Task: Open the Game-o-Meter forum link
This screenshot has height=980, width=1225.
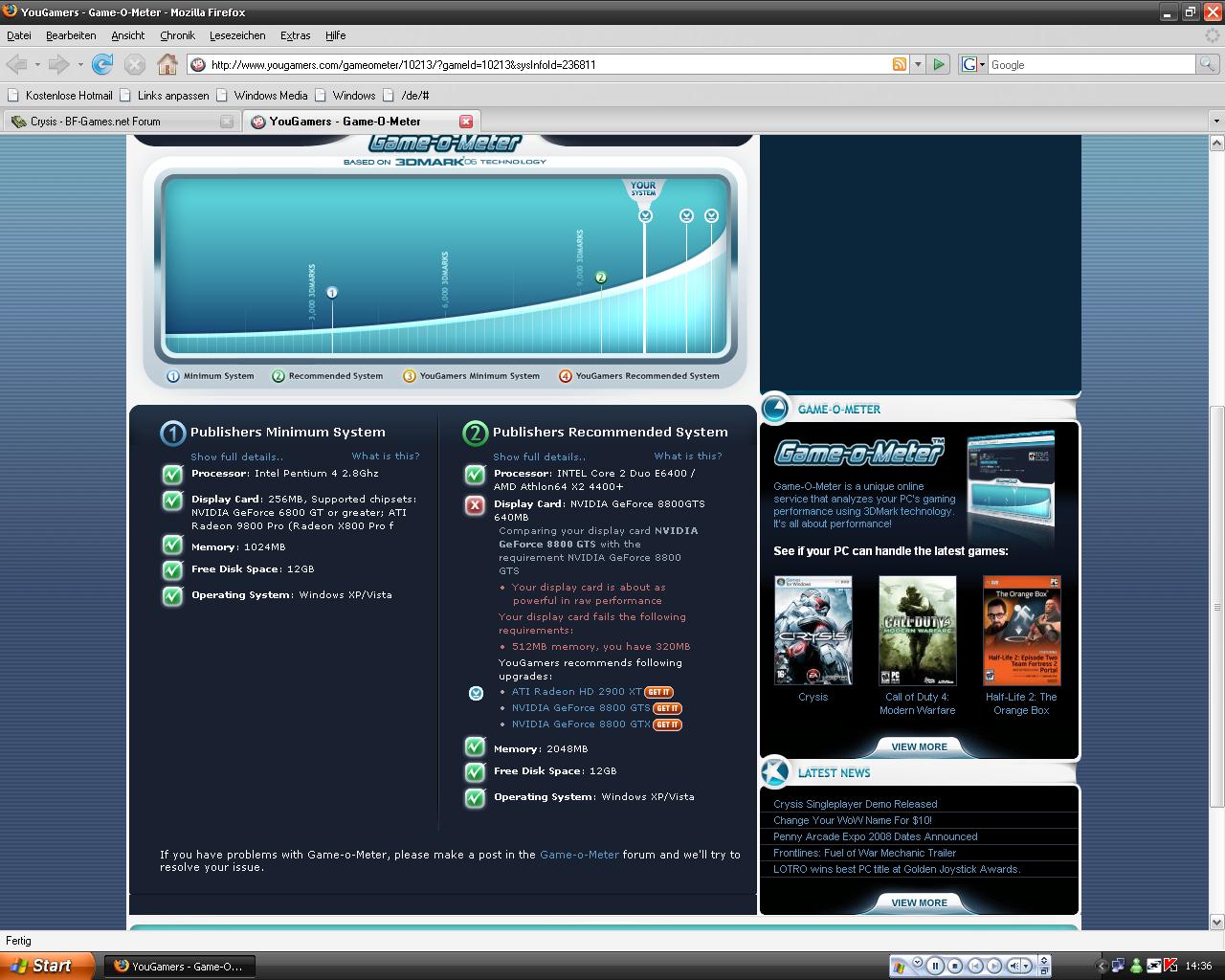Action: pos(579,855)
